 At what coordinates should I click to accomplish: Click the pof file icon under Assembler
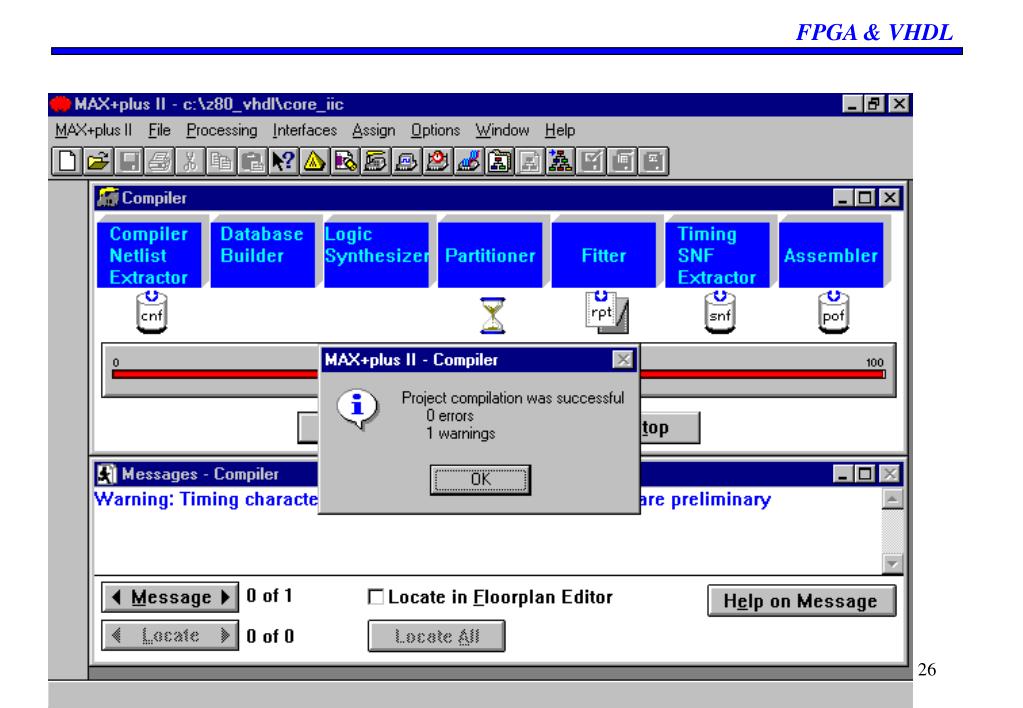833,313
